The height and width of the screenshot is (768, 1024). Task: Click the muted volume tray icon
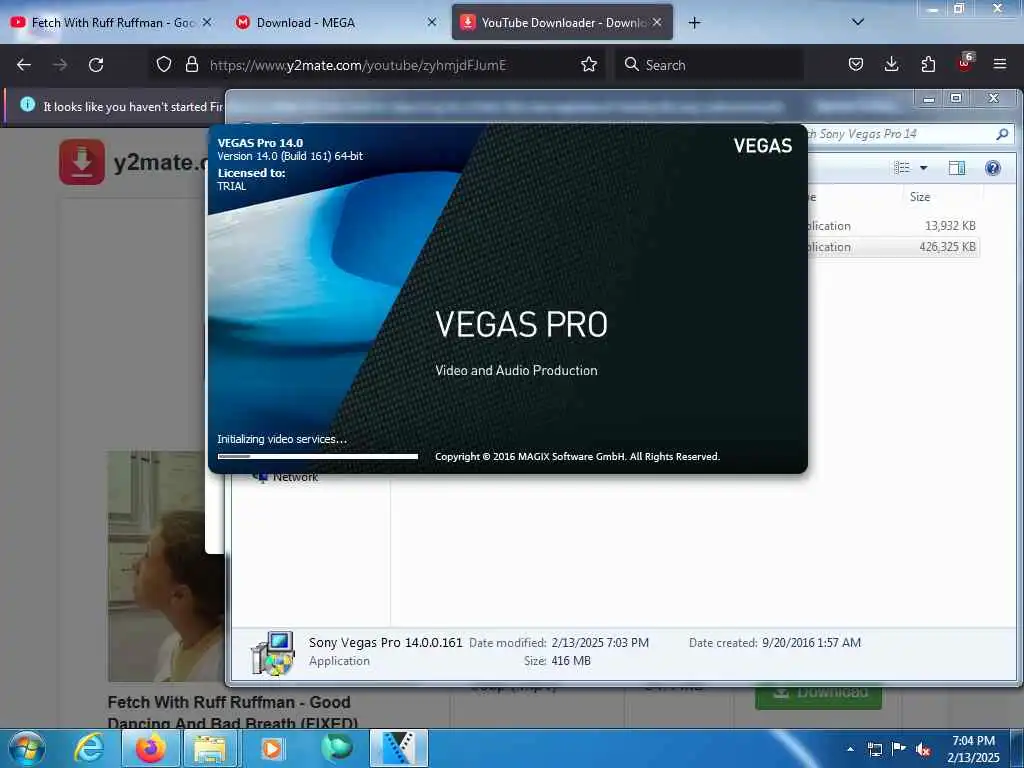[923, 749]
